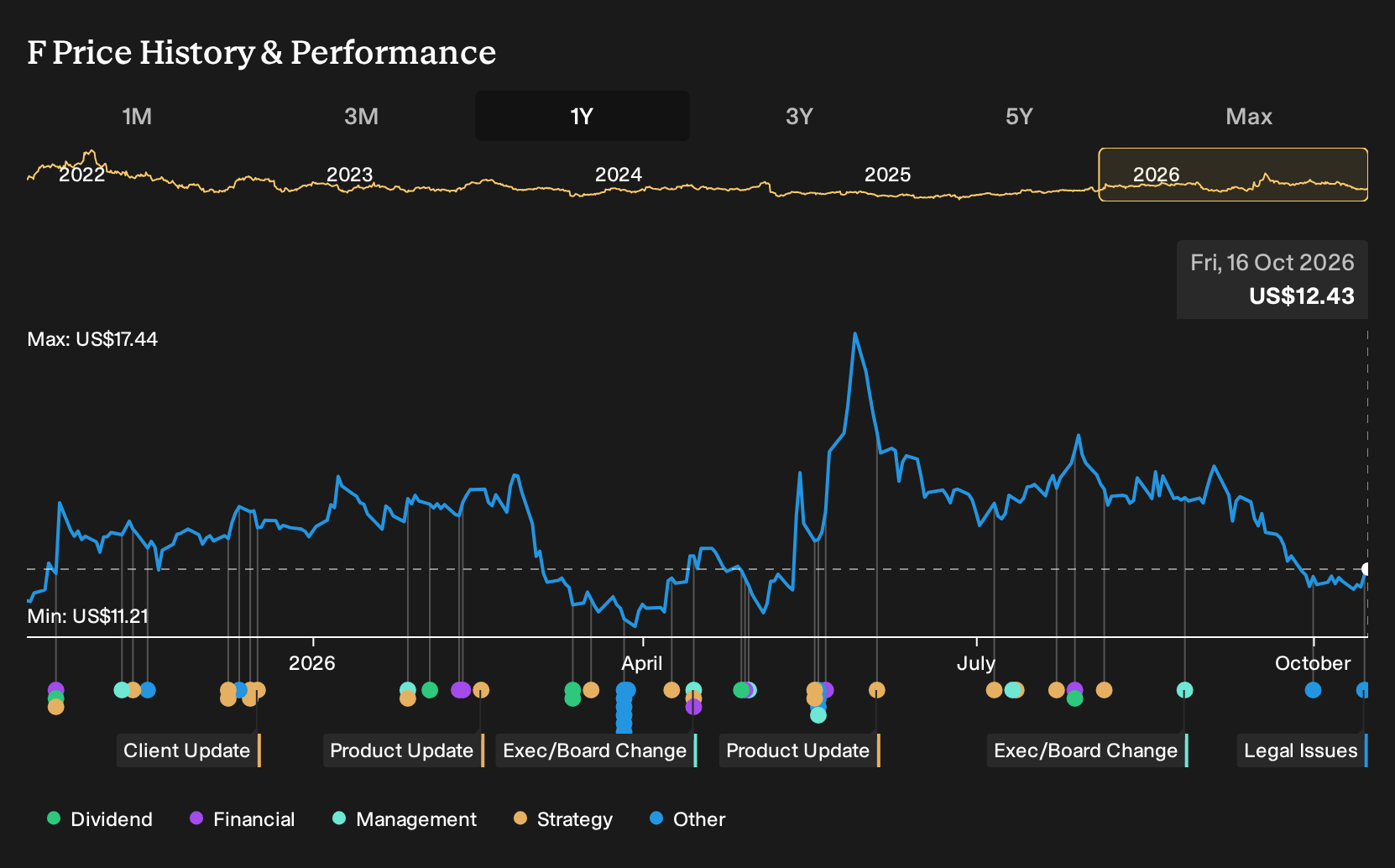This screenshot has width=1395, height=868.
Task: Jump to 2024 in the overview timeline
Action: (619, 175)
